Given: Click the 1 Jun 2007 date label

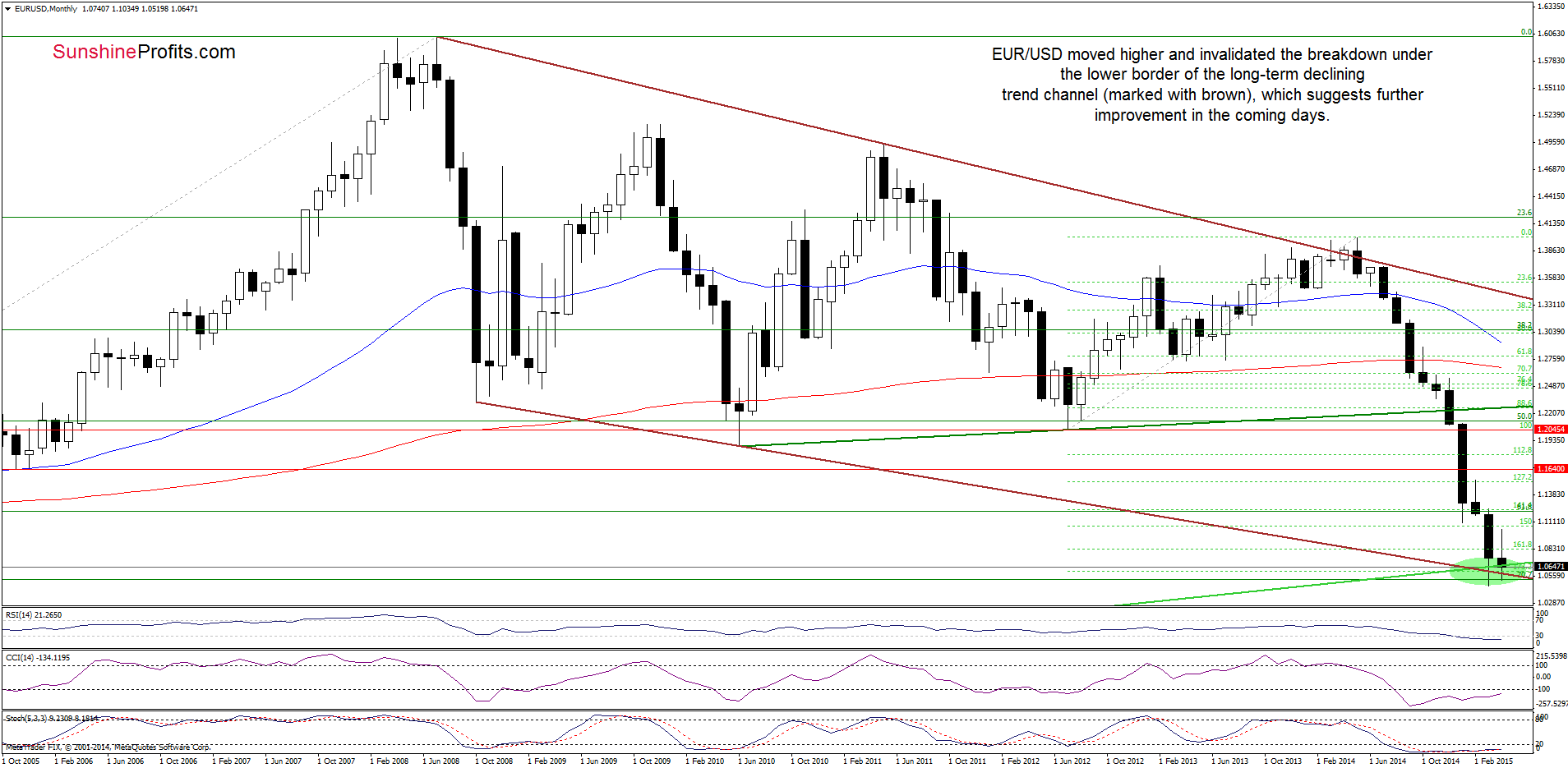Looking at the screenshot, I should tap(284, 761).
